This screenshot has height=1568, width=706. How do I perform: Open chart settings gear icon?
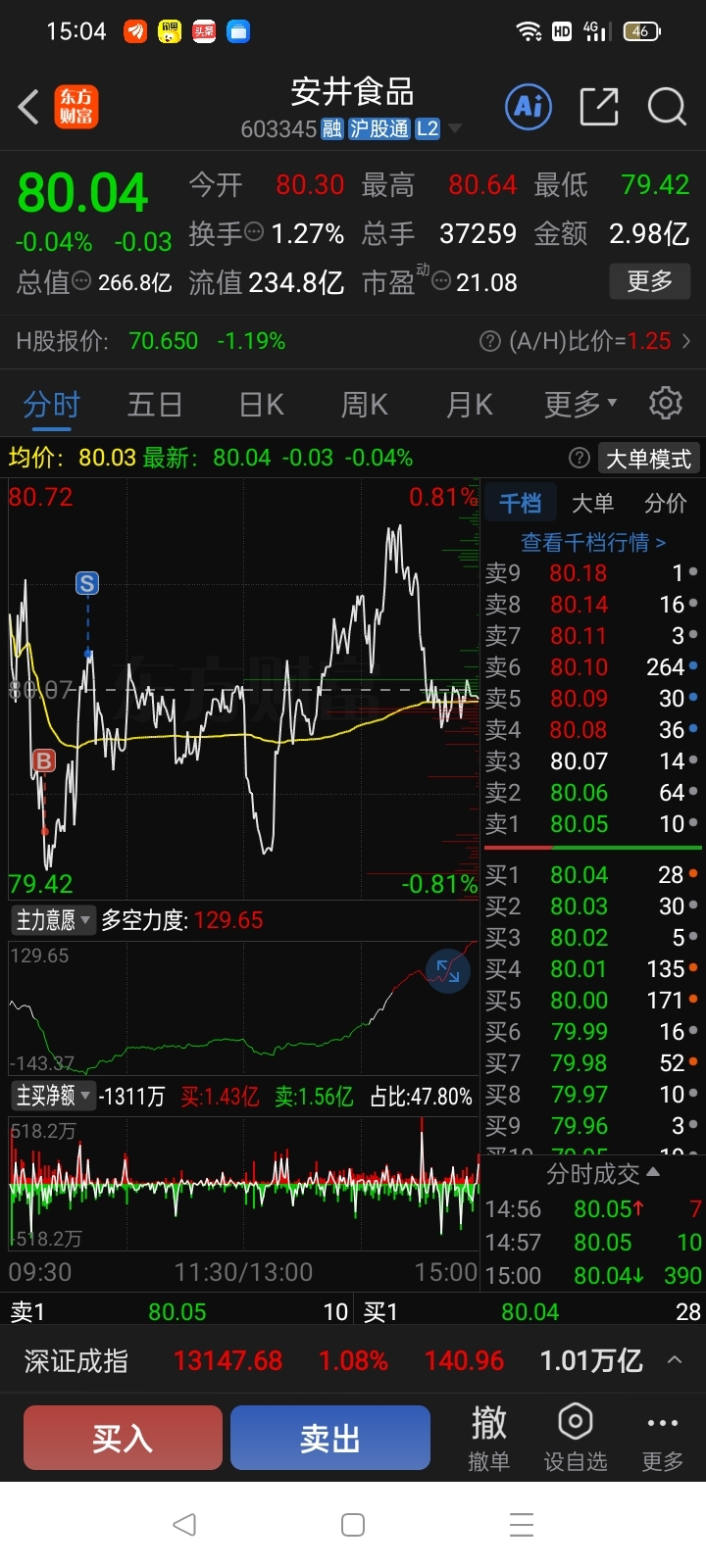[x=666, y=403]
